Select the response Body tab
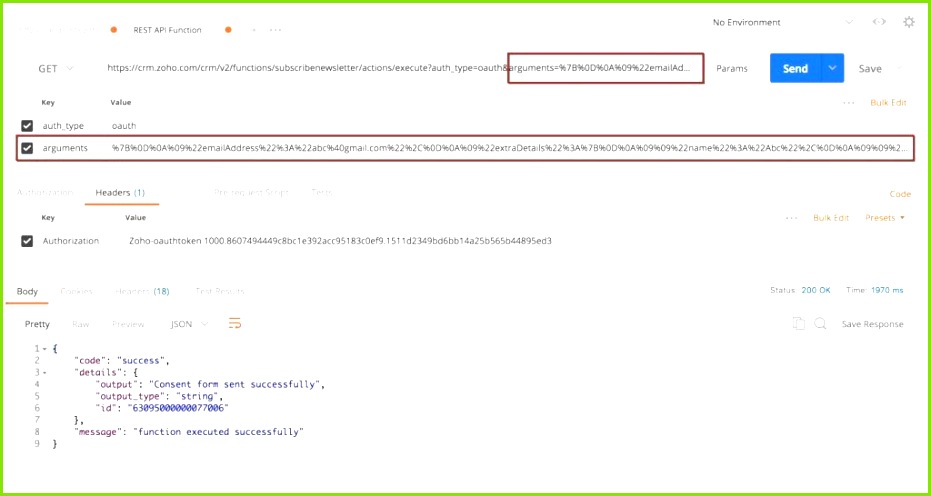 click(x=27, y=291)
